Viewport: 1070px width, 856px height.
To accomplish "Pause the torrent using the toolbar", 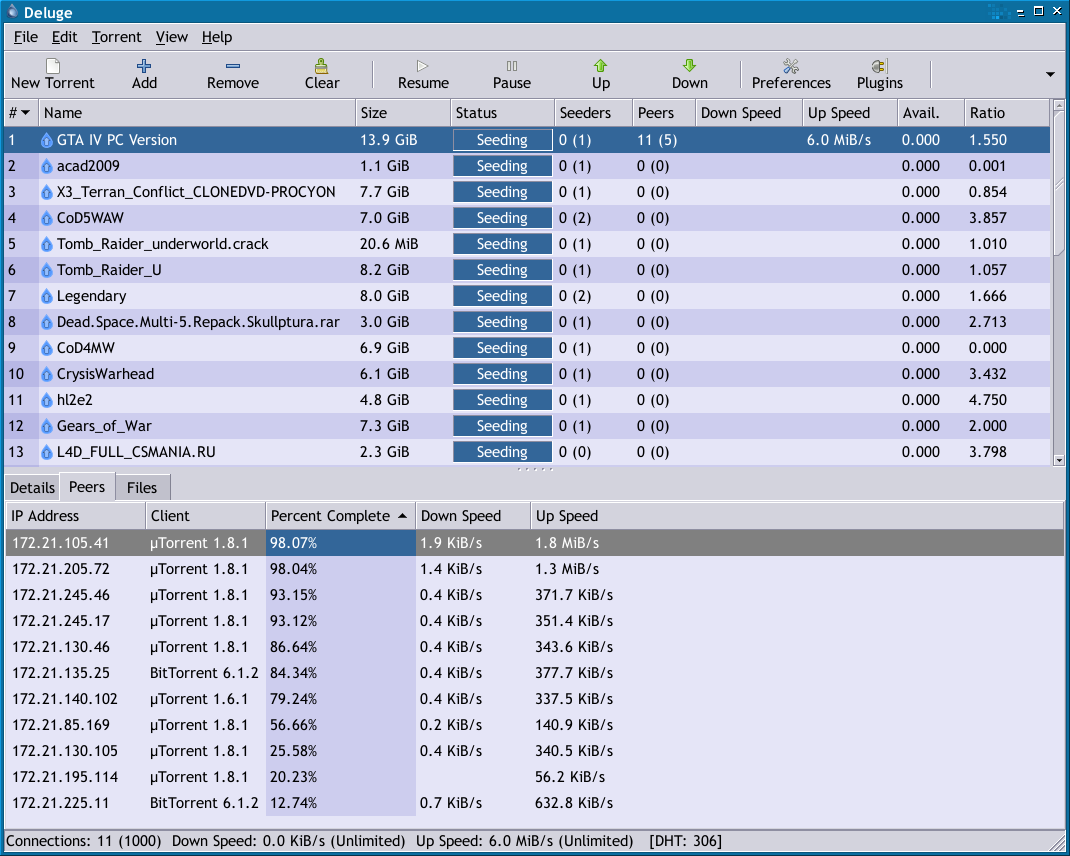I will (512, 73).
